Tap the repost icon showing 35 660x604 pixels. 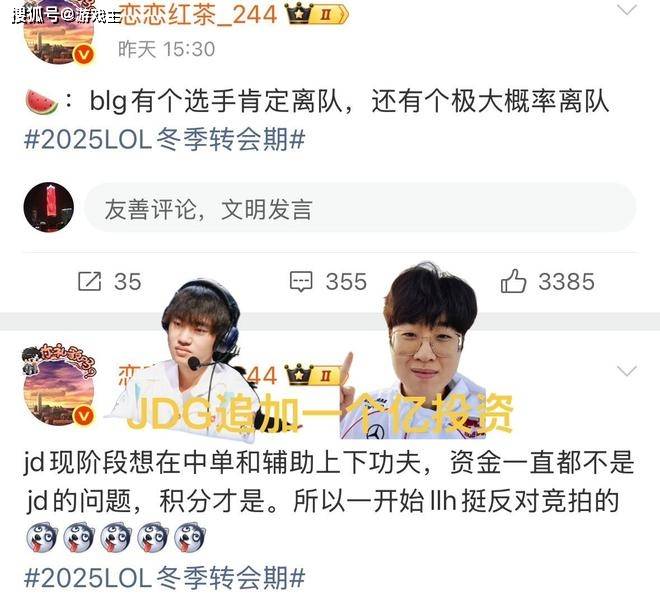coord(90,281)
